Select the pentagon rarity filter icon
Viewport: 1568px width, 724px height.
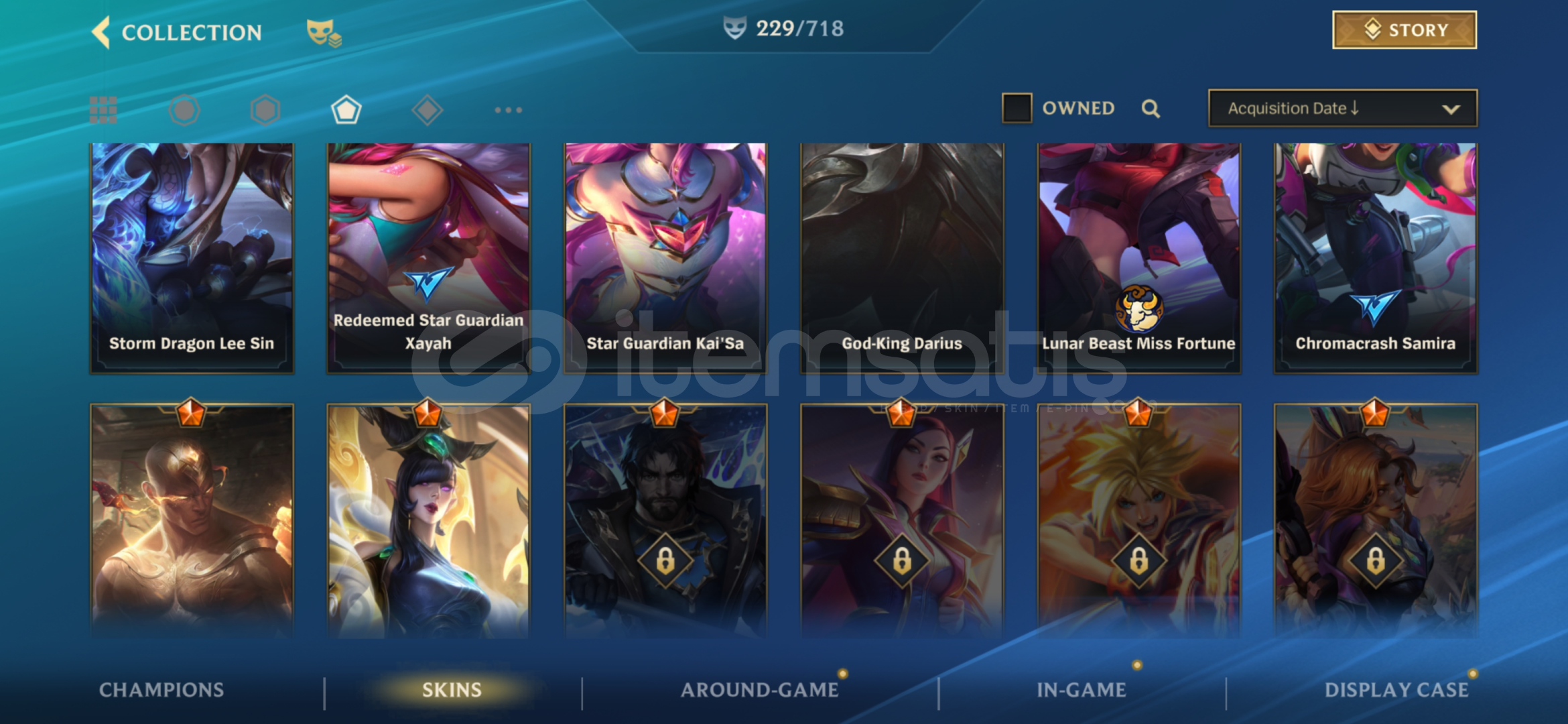346,110
